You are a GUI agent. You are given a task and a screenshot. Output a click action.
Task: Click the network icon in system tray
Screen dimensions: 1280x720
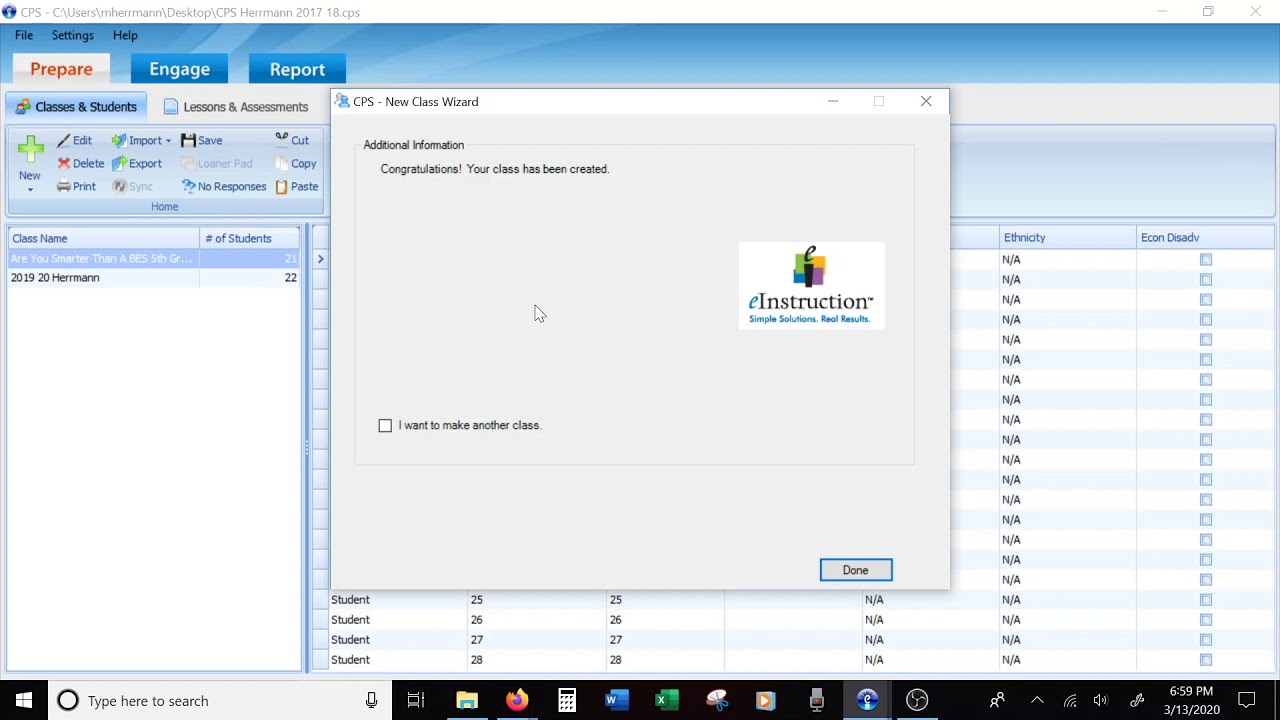[x=1069, y=701]
